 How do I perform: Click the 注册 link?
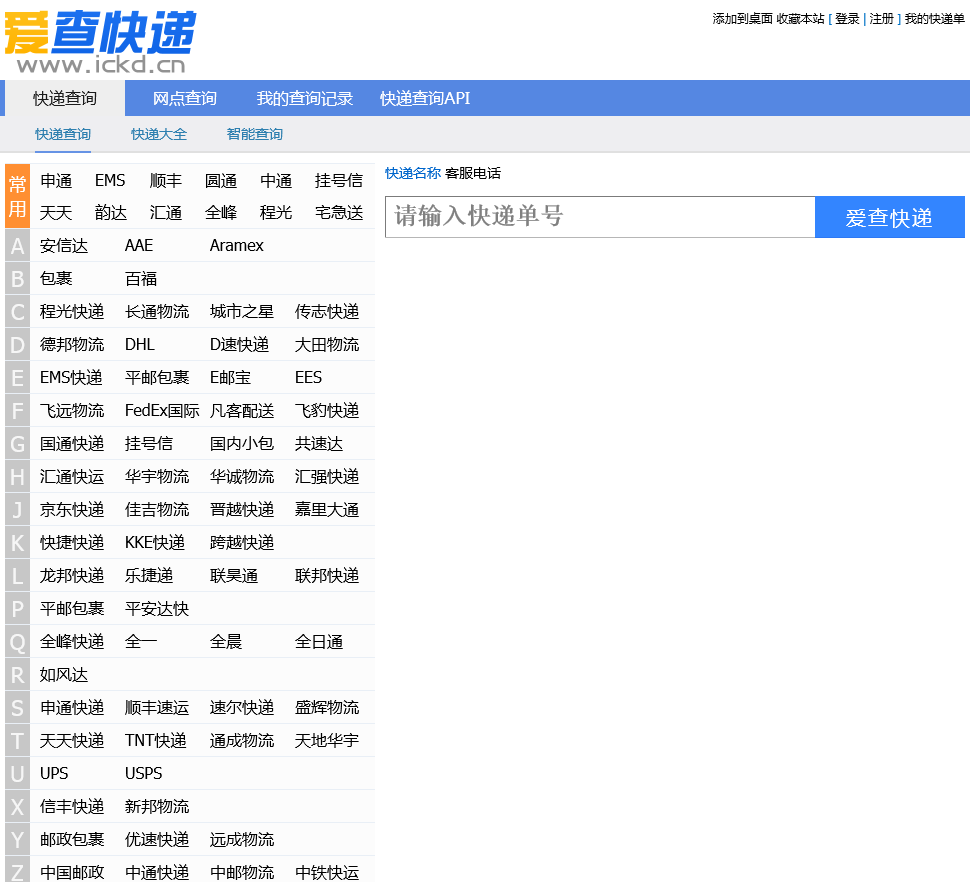point(882,19)
